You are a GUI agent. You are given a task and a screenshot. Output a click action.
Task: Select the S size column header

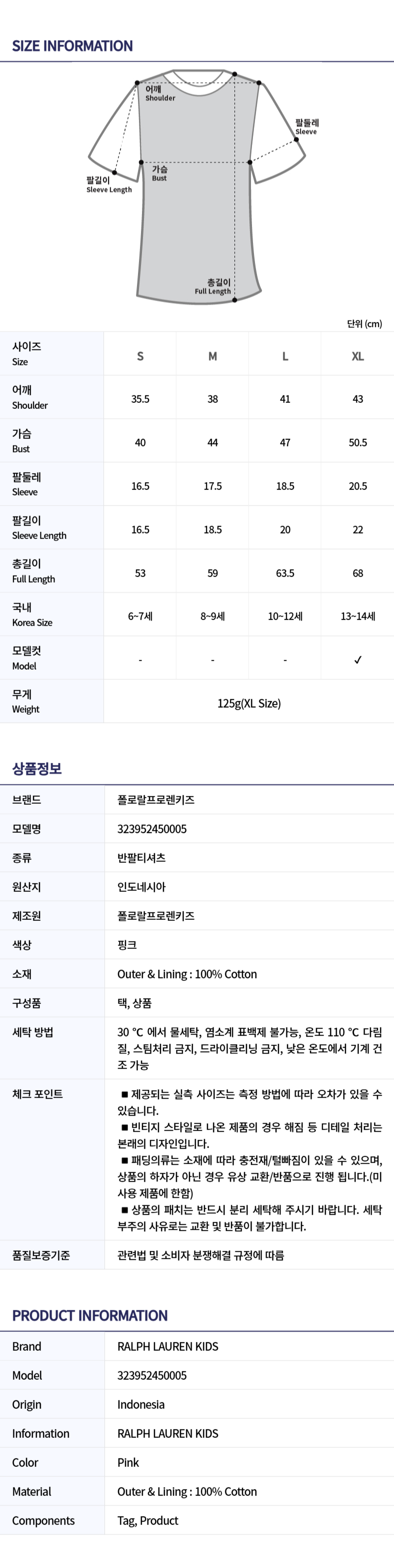pos(140,356)
